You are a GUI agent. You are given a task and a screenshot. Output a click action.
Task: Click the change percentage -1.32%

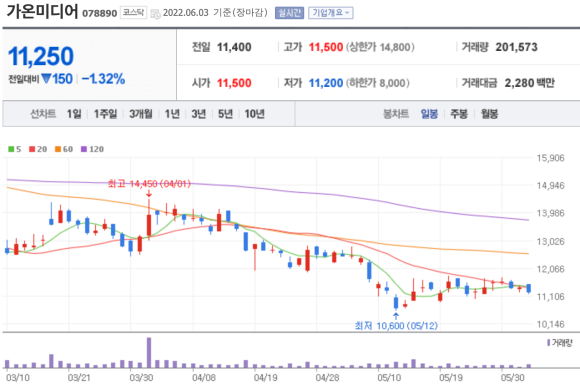(103, 79)
